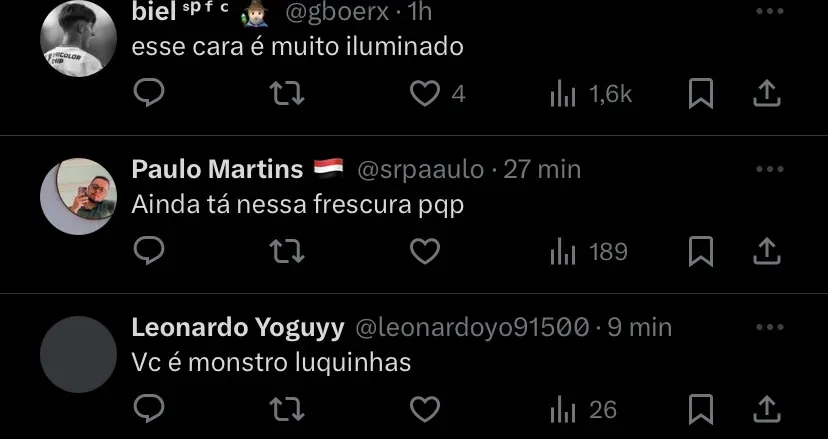Repost the tweet 'Ainda tá nessa frescura'

287,251
